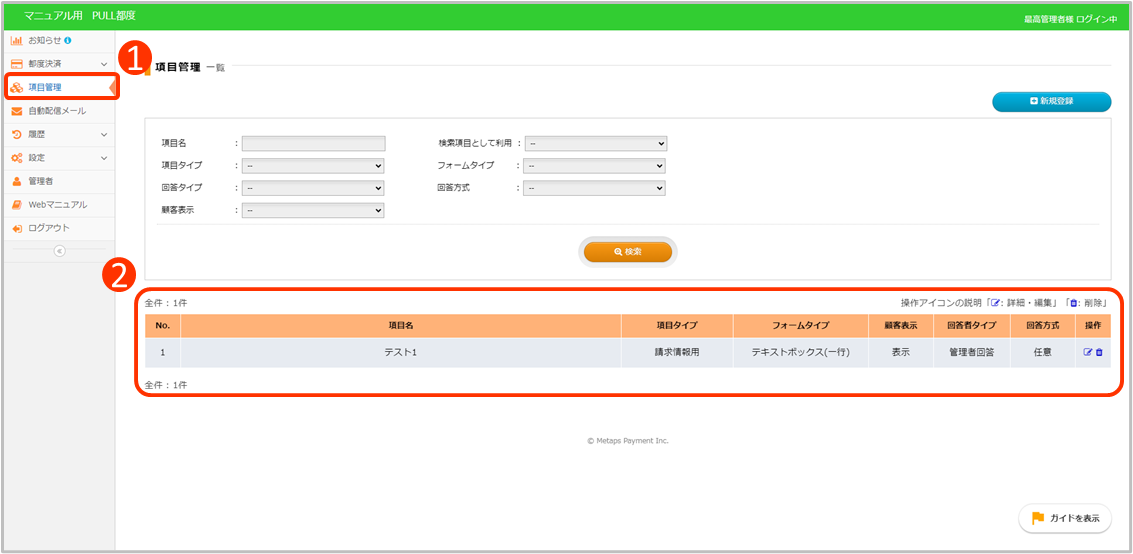Collapse the sidebar with the double-arrow icon
This screenshot has height=554, width=1133.
(59, 251)
